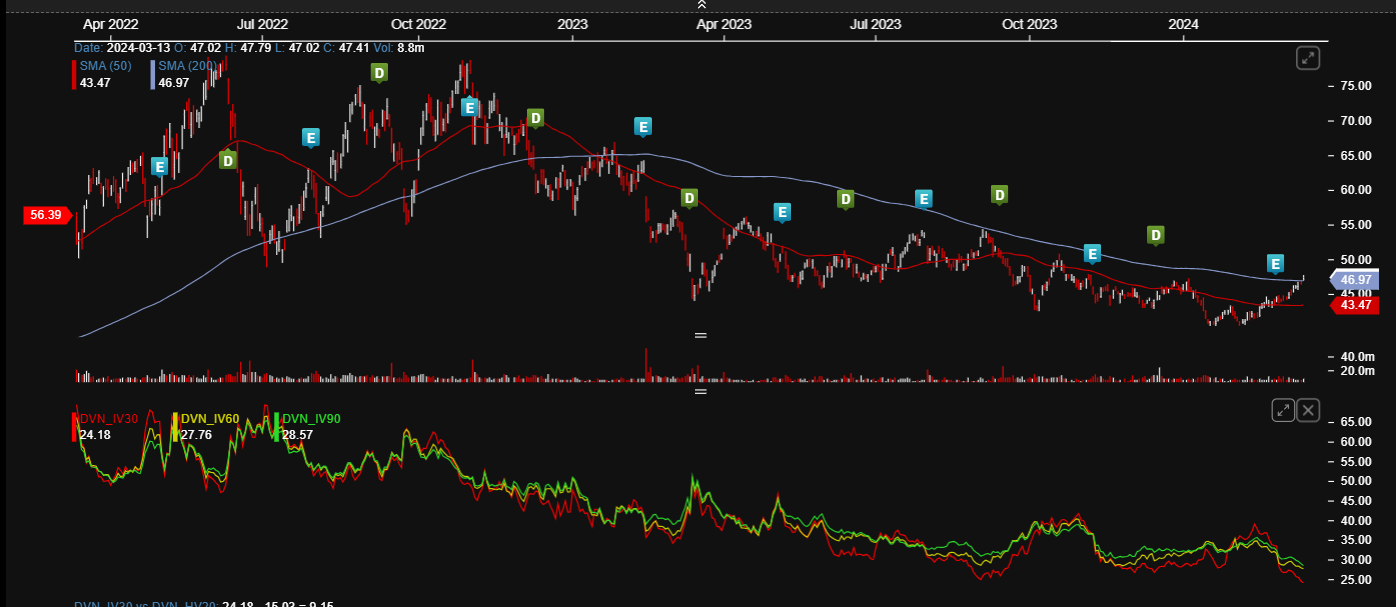Open the December 2022 dividend D marker
The height and width of the screenshot is (607, 1396).
[x=535, y=118]
